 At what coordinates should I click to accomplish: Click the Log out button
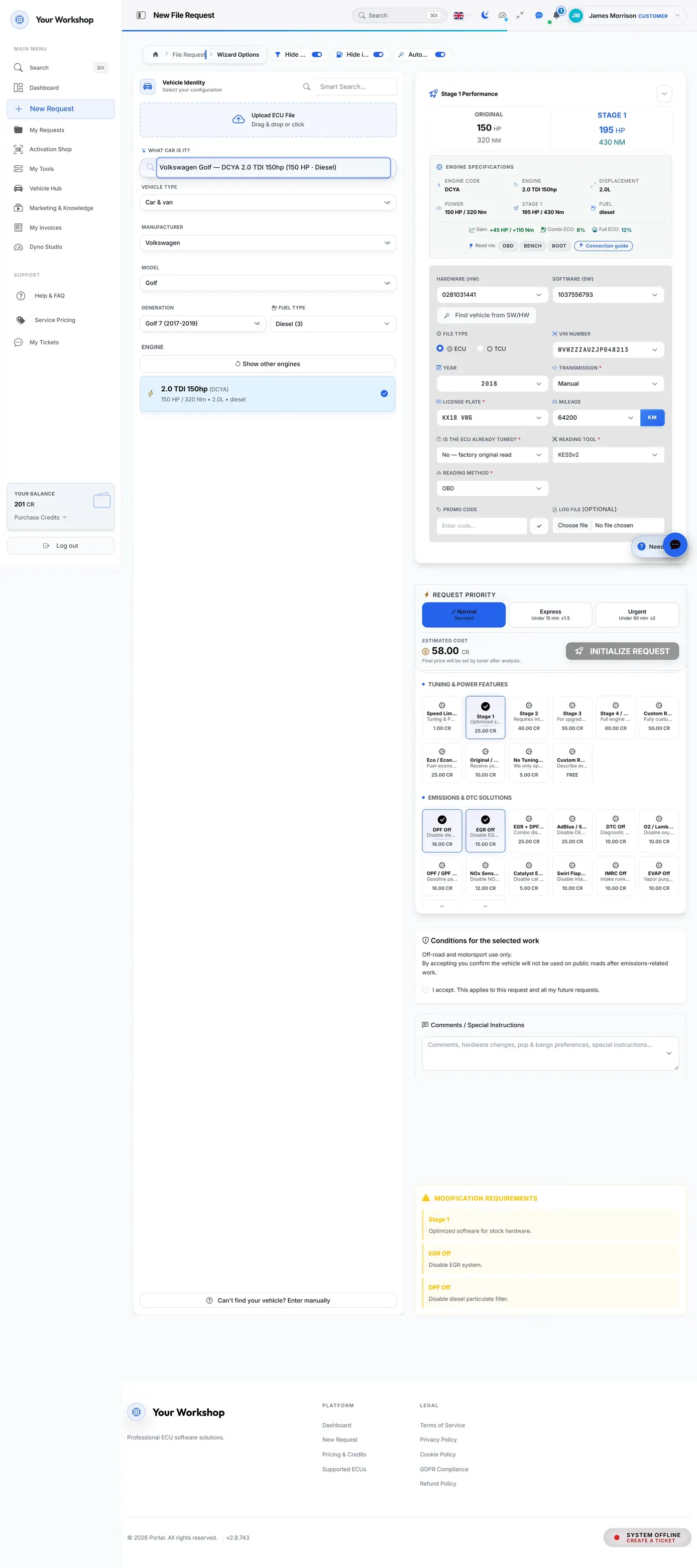coord(60,545)
